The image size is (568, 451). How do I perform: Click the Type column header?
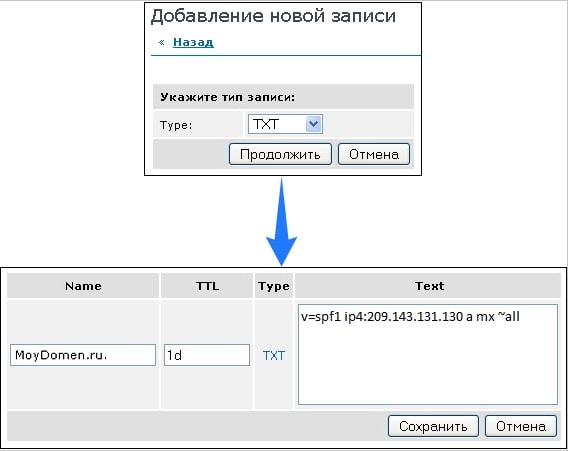[274, 286]
